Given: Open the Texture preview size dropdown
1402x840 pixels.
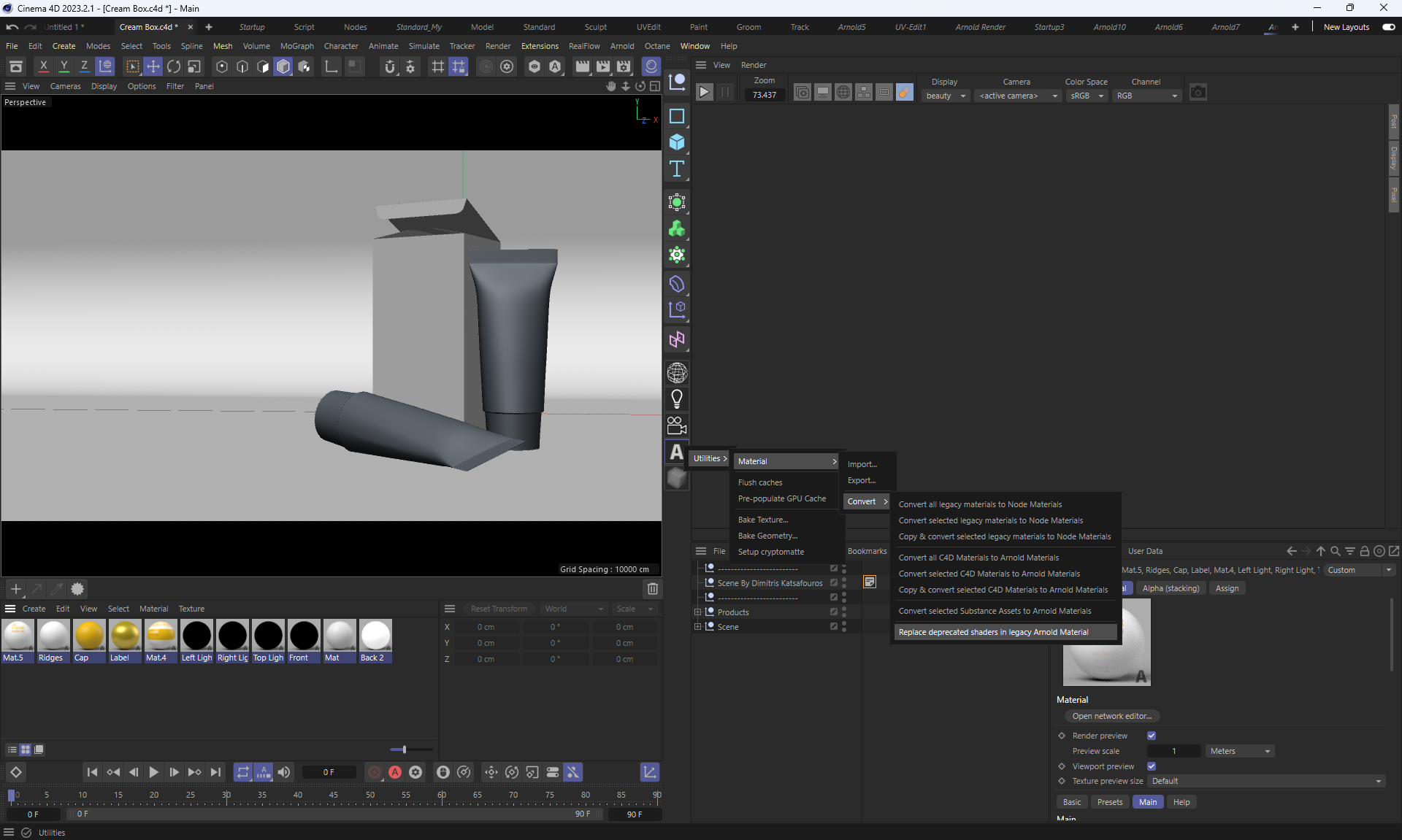Looking at the screenshot, I should [1266, 781].
